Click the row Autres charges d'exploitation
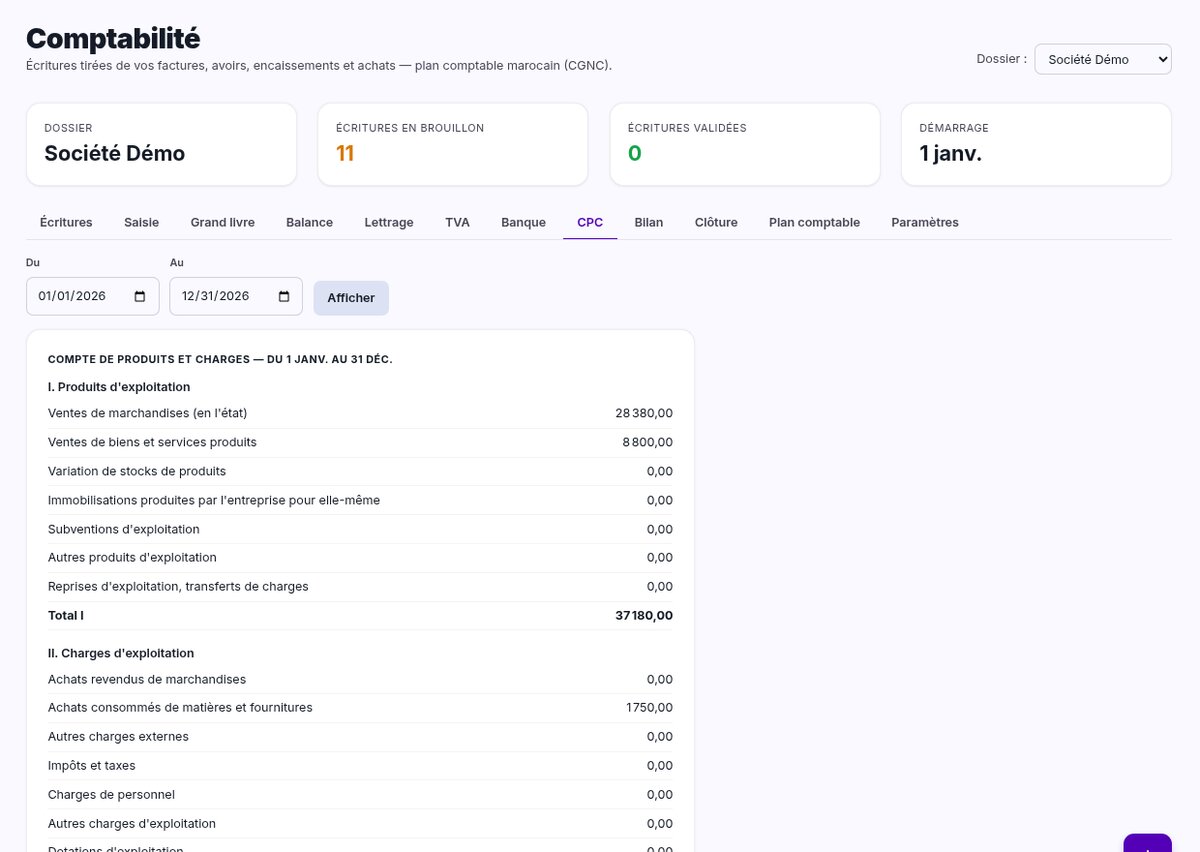The height and width of the screenshot is (852, 1200). point(360,824)
